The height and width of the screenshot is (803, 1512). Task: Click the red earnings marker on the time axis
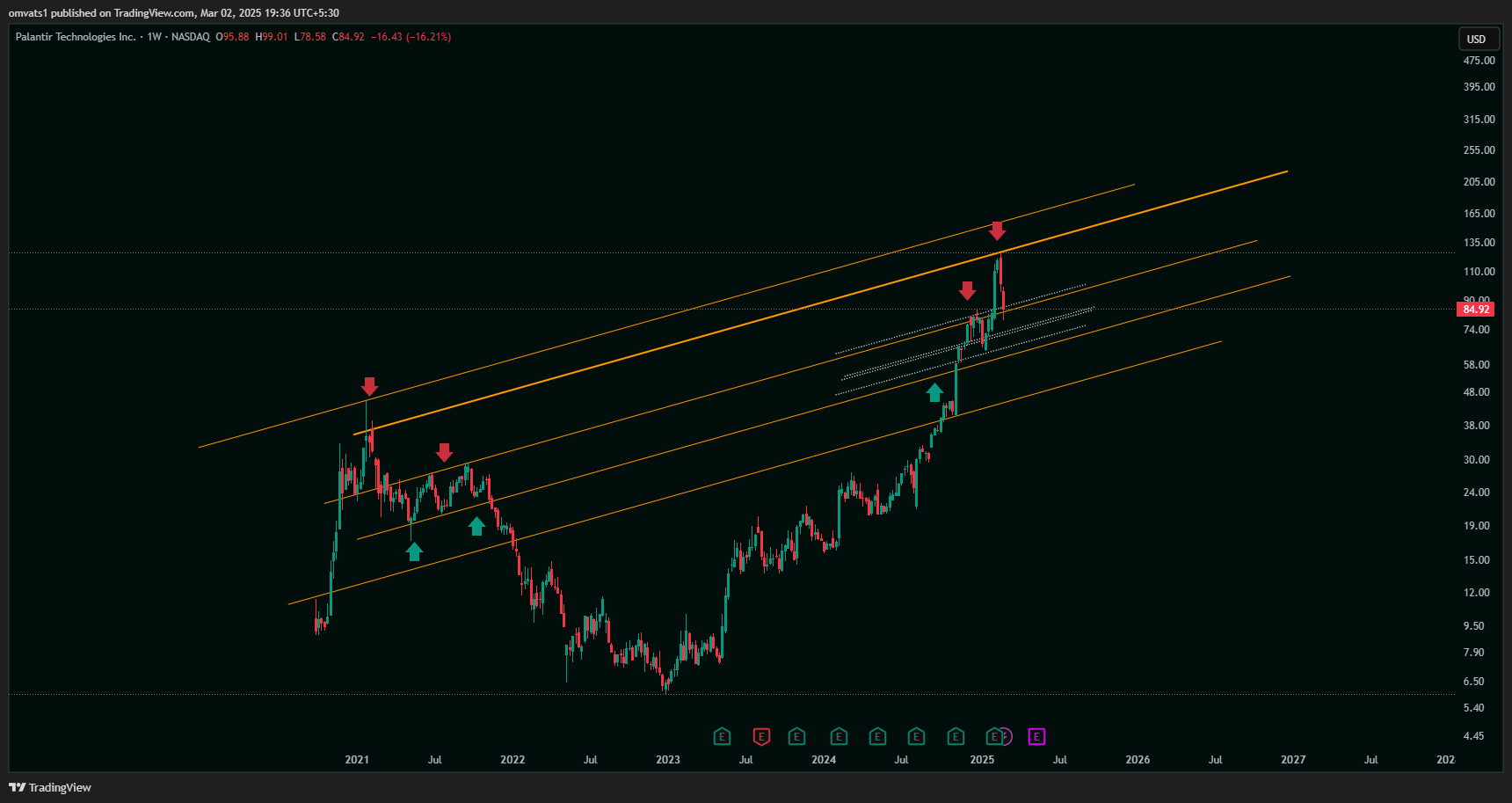(761, 736)
